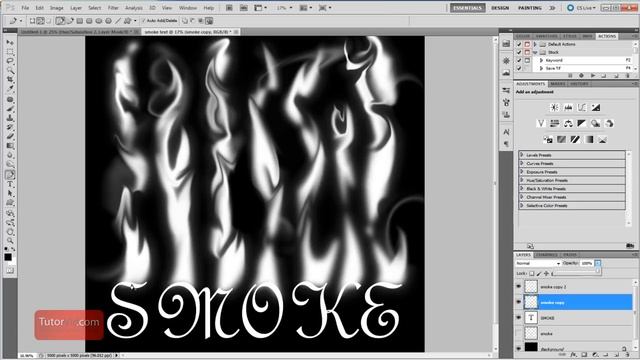
Task: Open the Filter menu
Action: point(113,8)
